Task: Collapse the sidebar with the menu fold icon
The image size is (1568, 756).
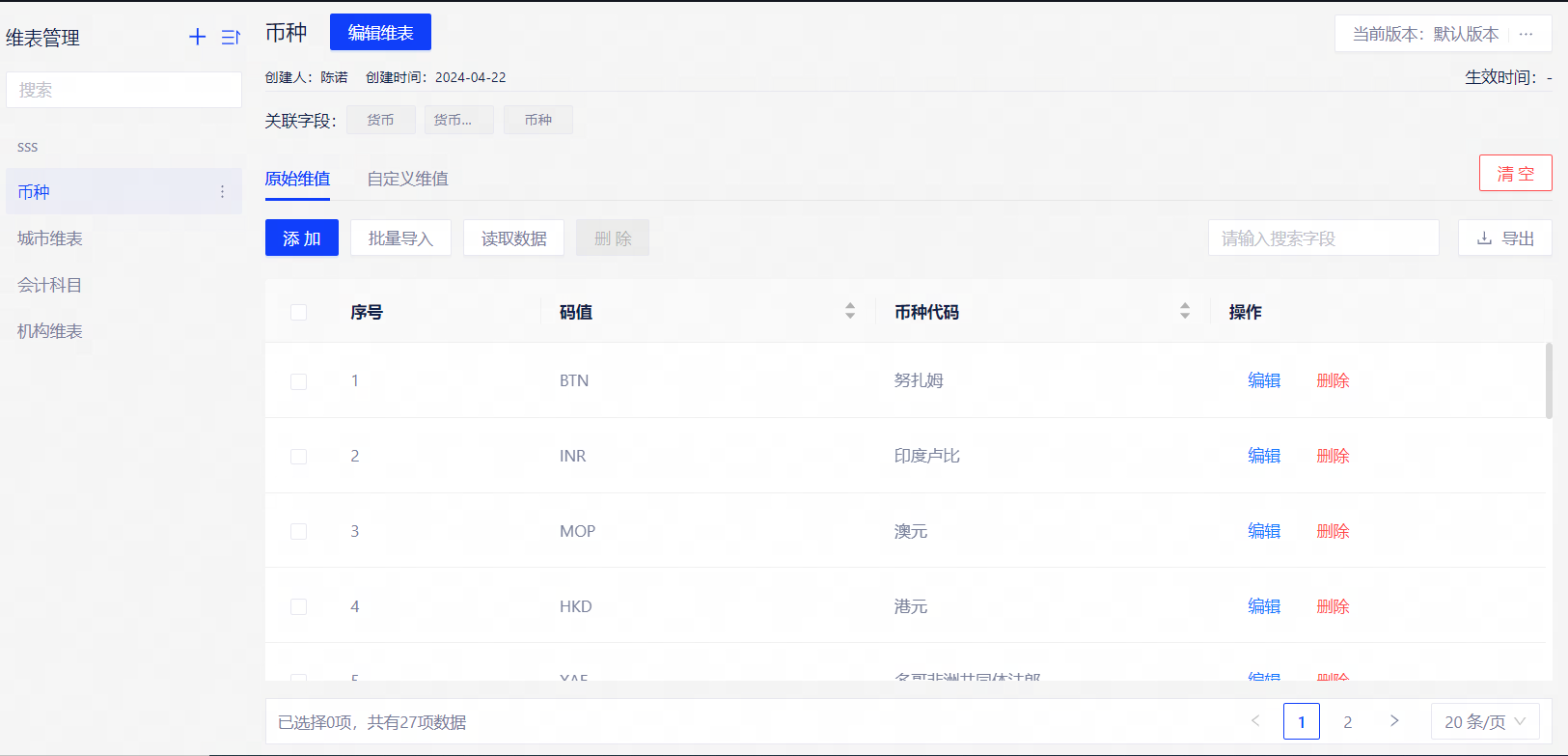Action: 231,37
